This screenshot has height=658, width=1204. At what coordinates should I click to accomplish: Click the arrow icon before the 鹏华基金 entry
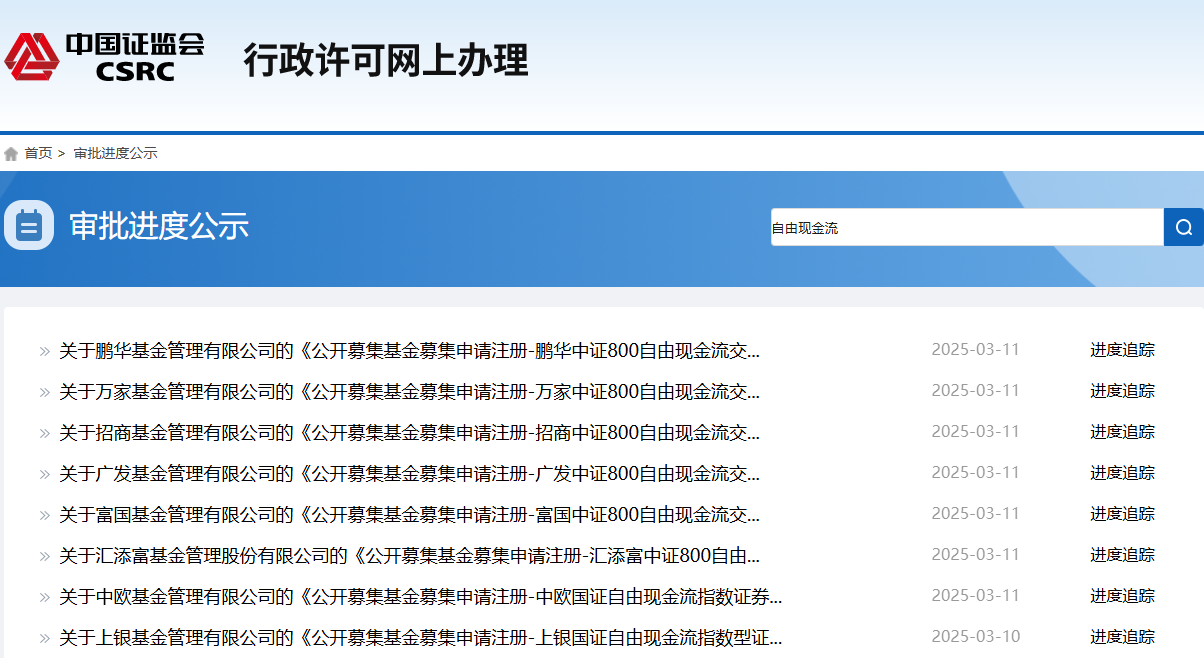(x=42, y=350)
